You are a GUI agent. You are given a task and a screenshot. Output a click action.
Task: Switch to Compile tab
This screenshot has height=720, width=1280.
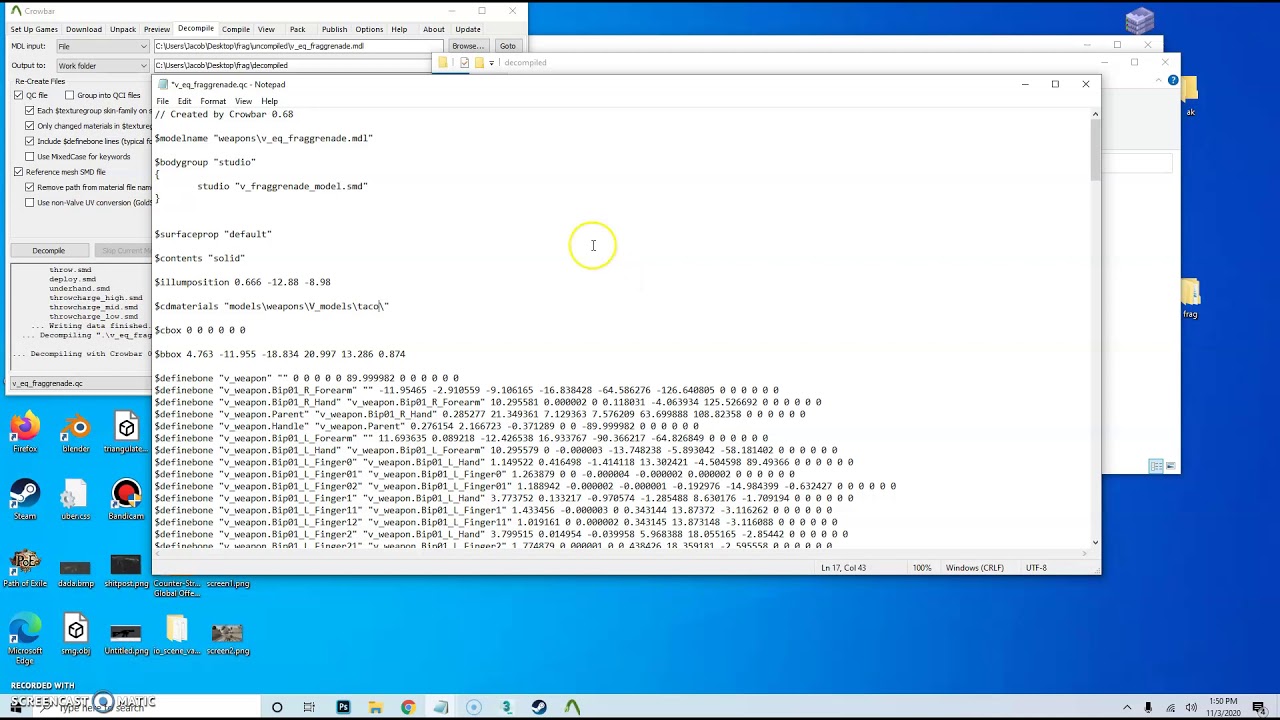[236, 29]
